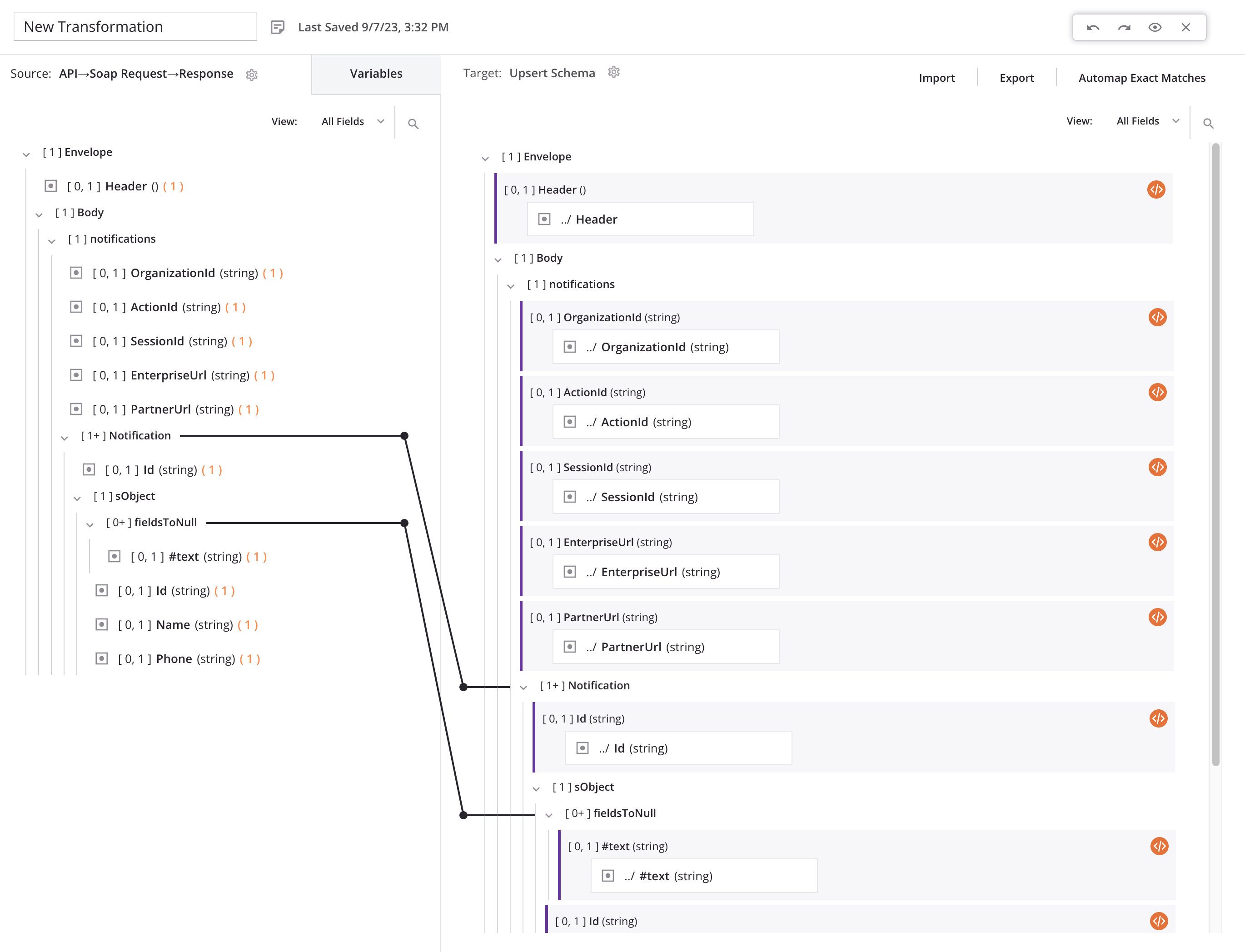Select source Phone field marker

[x=101, y=658]
